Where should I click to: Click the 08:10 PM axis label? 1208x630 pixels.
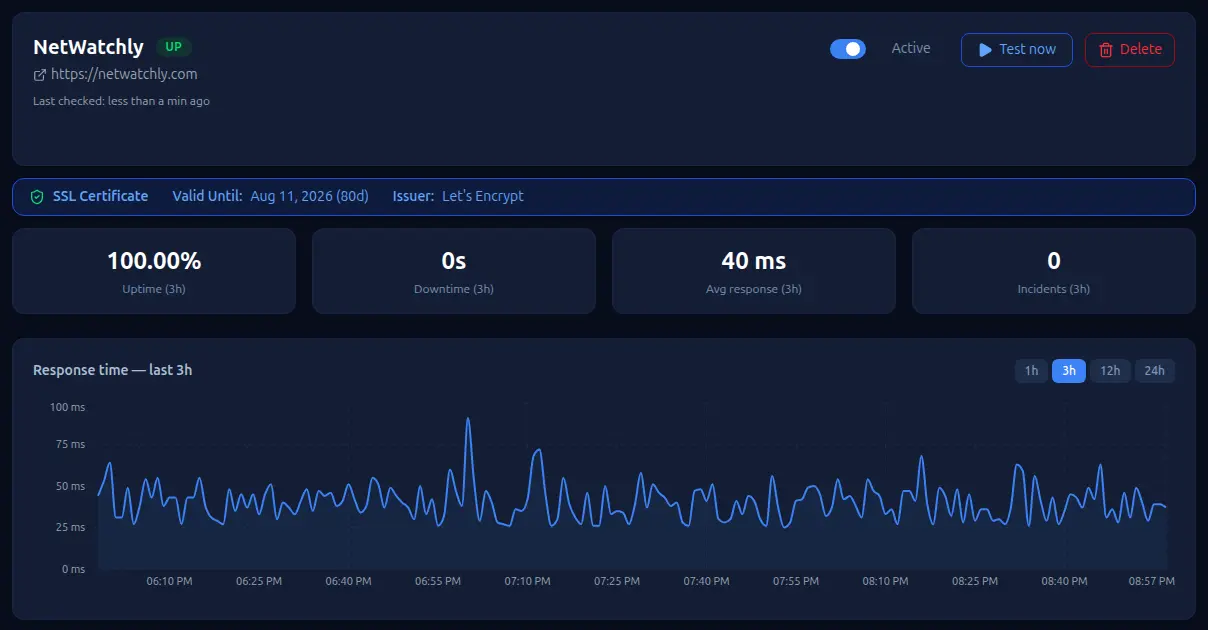point(886,581)
